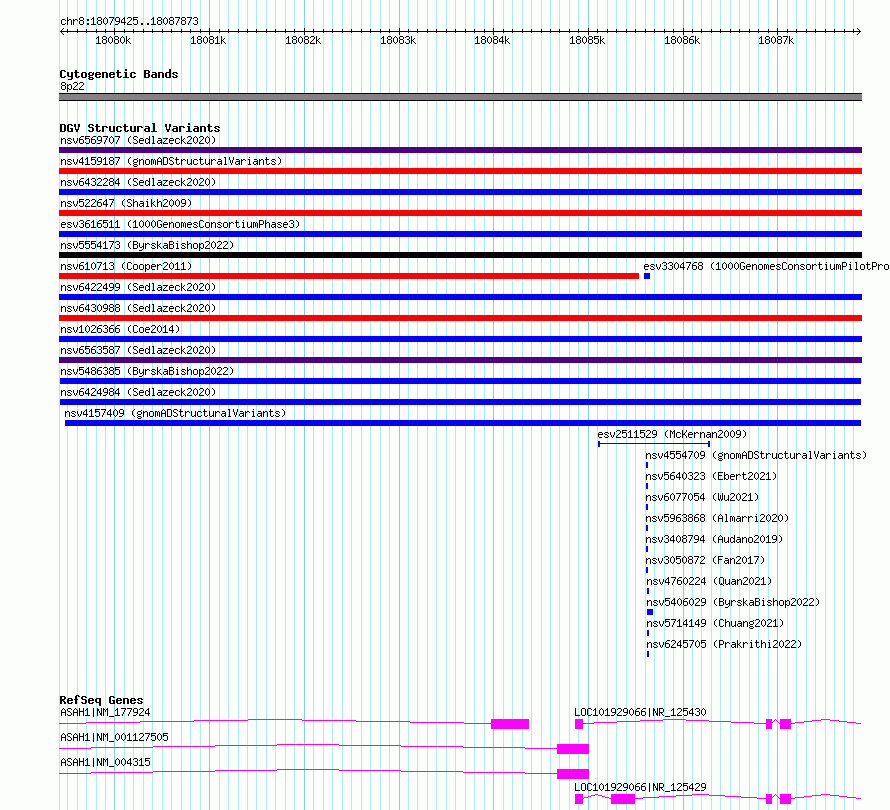Open esv2511529 (McKernan2009) label

672,434
